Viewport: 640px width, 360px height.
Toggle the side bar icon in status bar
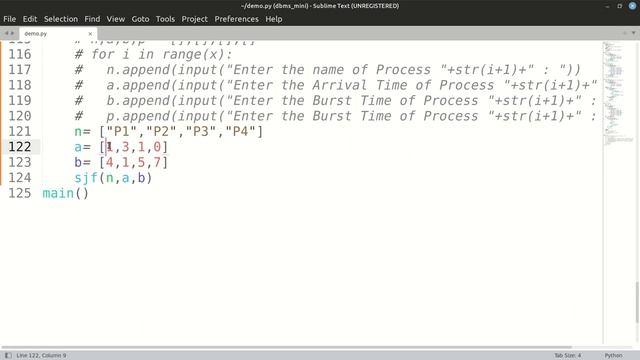(x=8, y=356)
